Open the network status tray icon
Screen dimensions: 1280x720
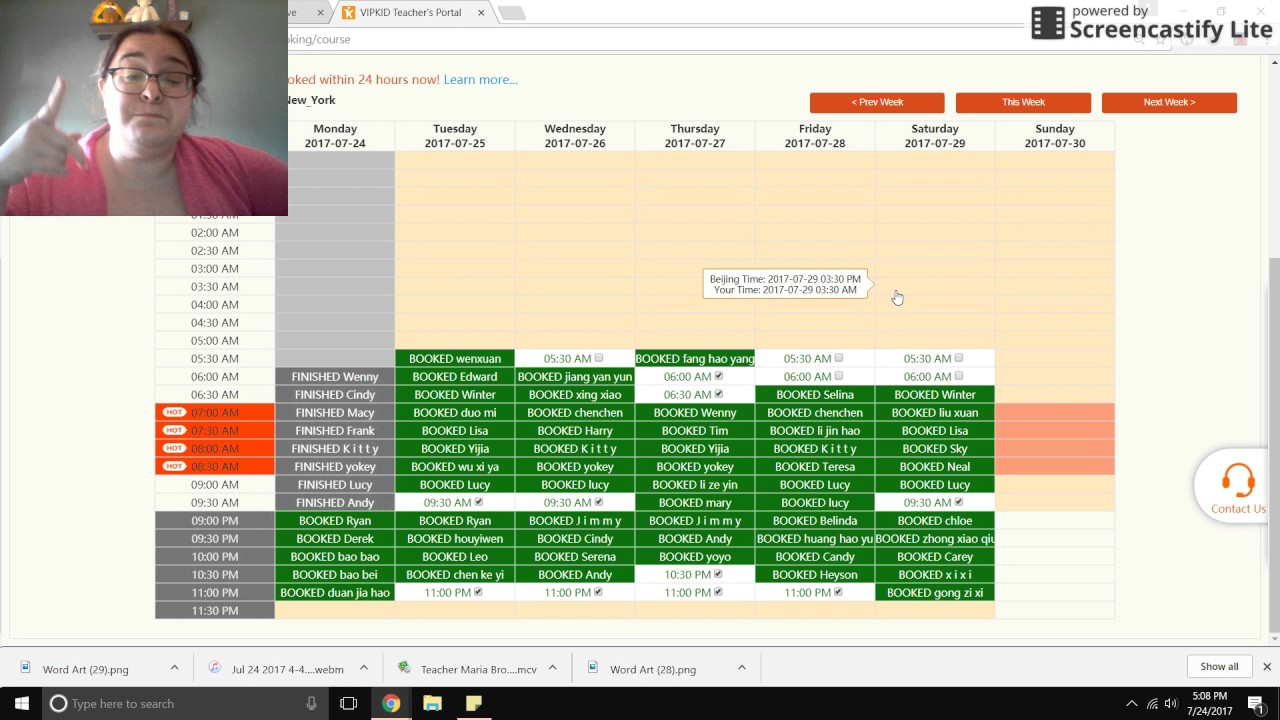[1152, 704]
